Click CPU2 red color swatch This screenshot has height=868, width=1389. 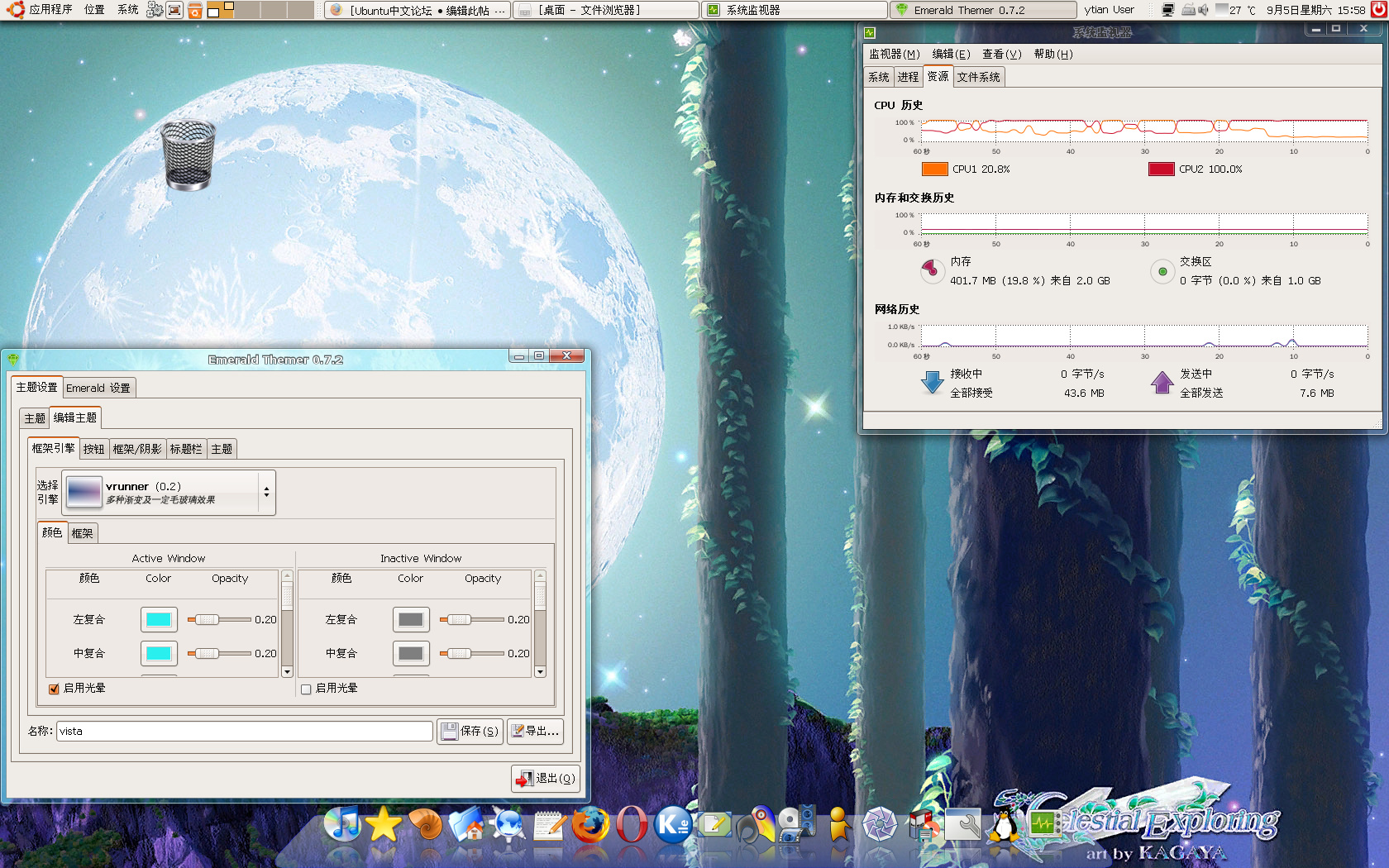click(x=1161, y=169)
